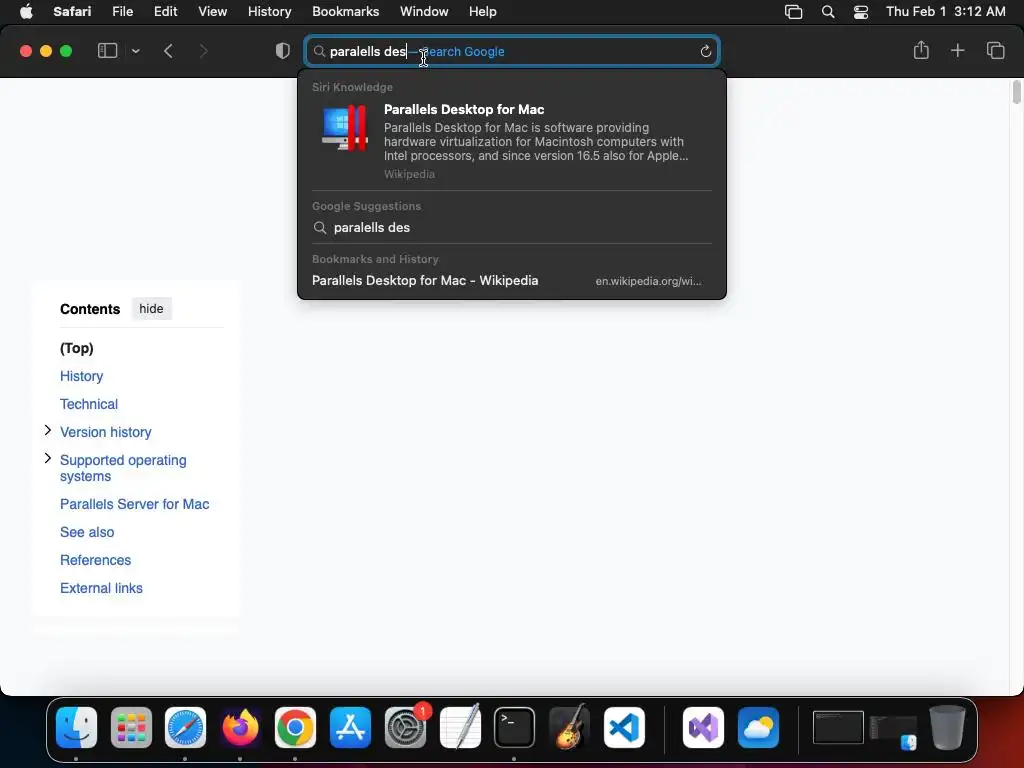Click the page's vertical scrollbar
Image resolution: width=1024 pixels, height=768 pixels.
(1016, 92)
